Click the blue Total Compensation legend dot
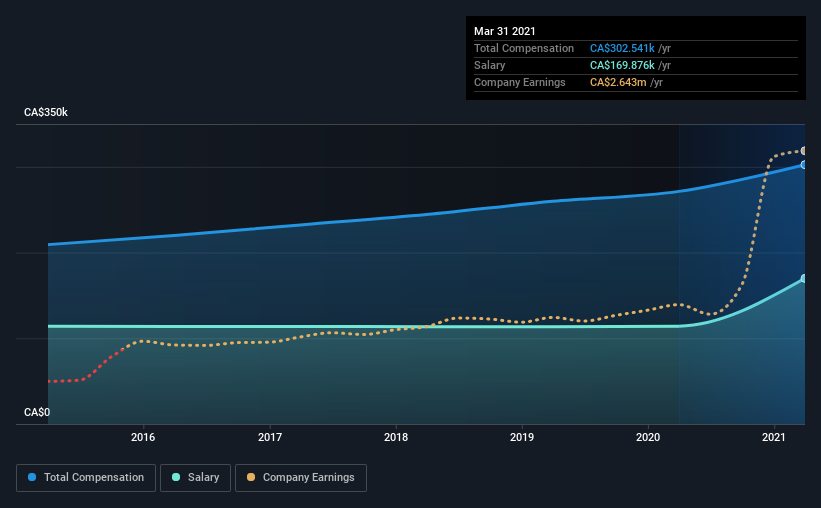821x508 pixels. [x=33, y=478]
